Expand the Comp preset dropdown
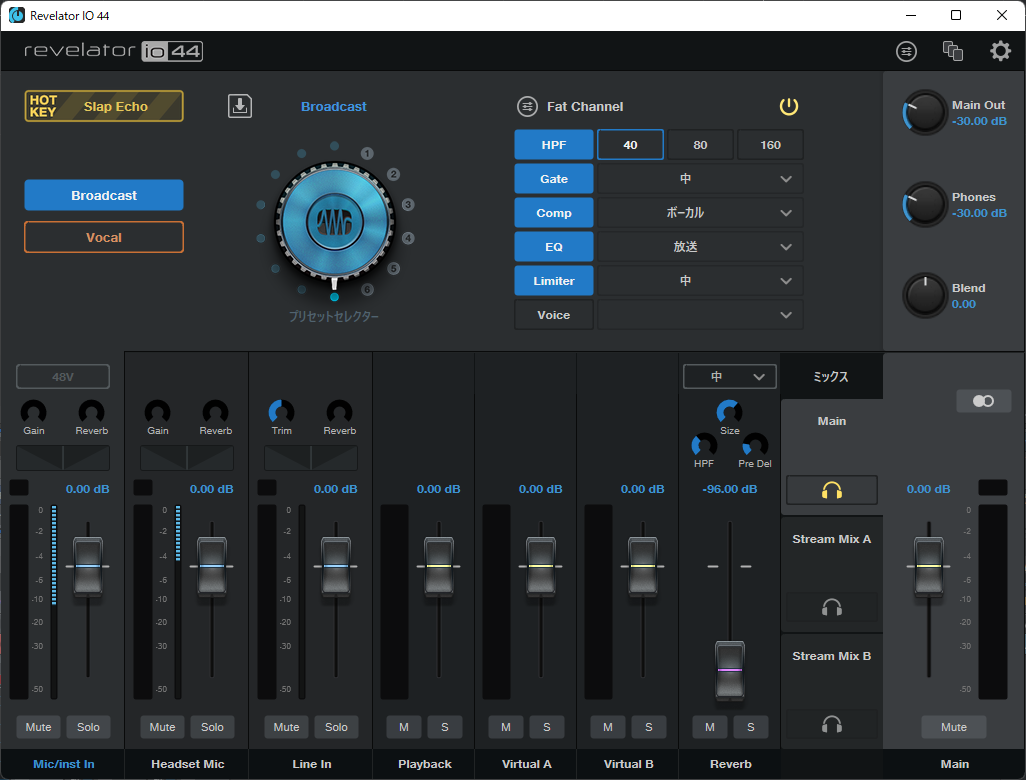Image resolution: width=1026 pixels, height=780 pixels. point(700,213)
